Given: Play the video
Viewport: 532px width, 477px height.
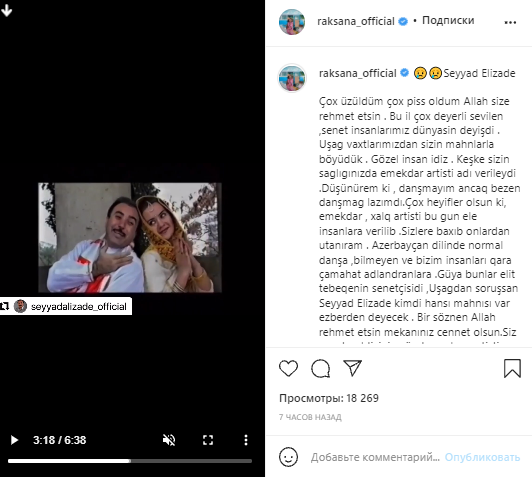Looking at the screenshot, I should (14, 440).
